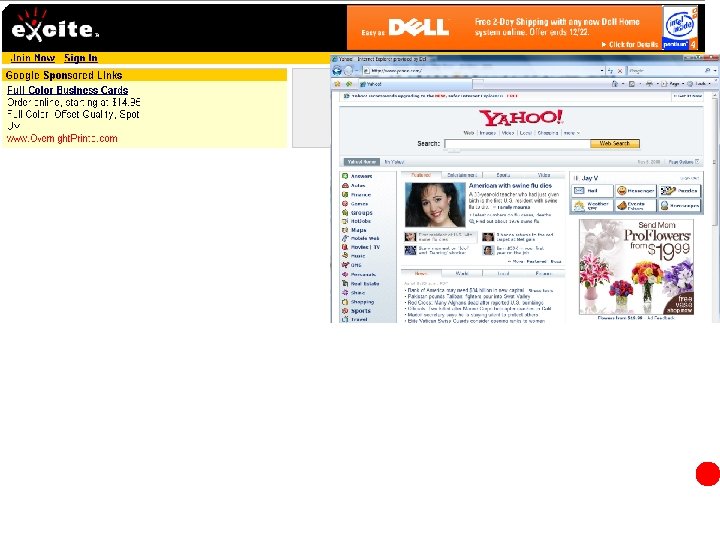Open the Page menu in IE
This screenshot has height=540, width=720.
click(x=671, y=84)
